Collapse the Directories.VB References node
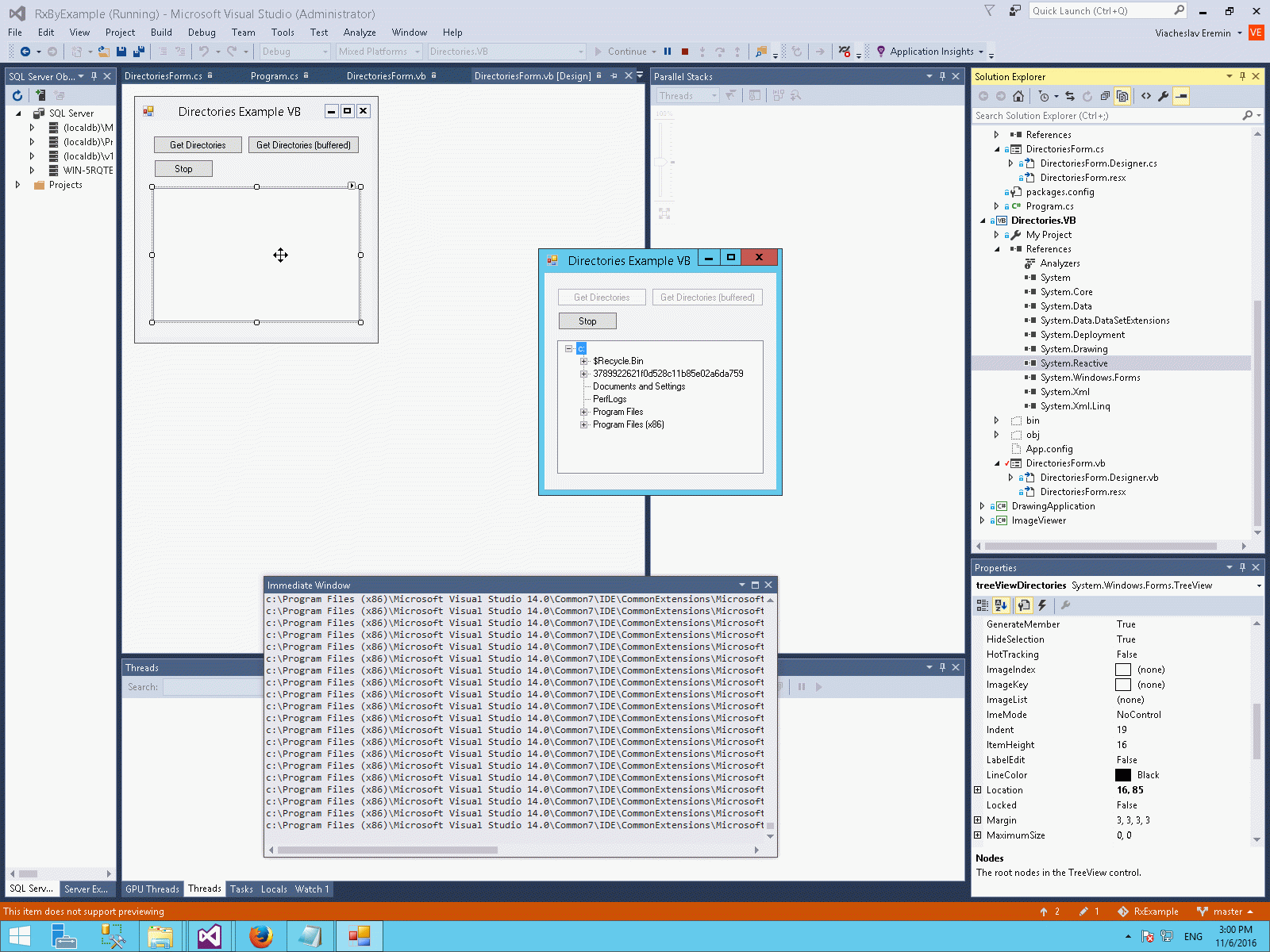Screen dimensions: 1270x952 (997, 249)
